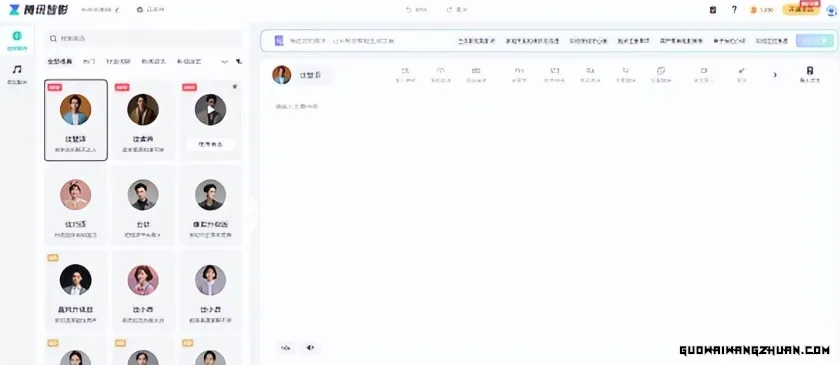Click the pencil icon to rename project
The height and width of the screenshot is (365, 840).
(117, 10)
